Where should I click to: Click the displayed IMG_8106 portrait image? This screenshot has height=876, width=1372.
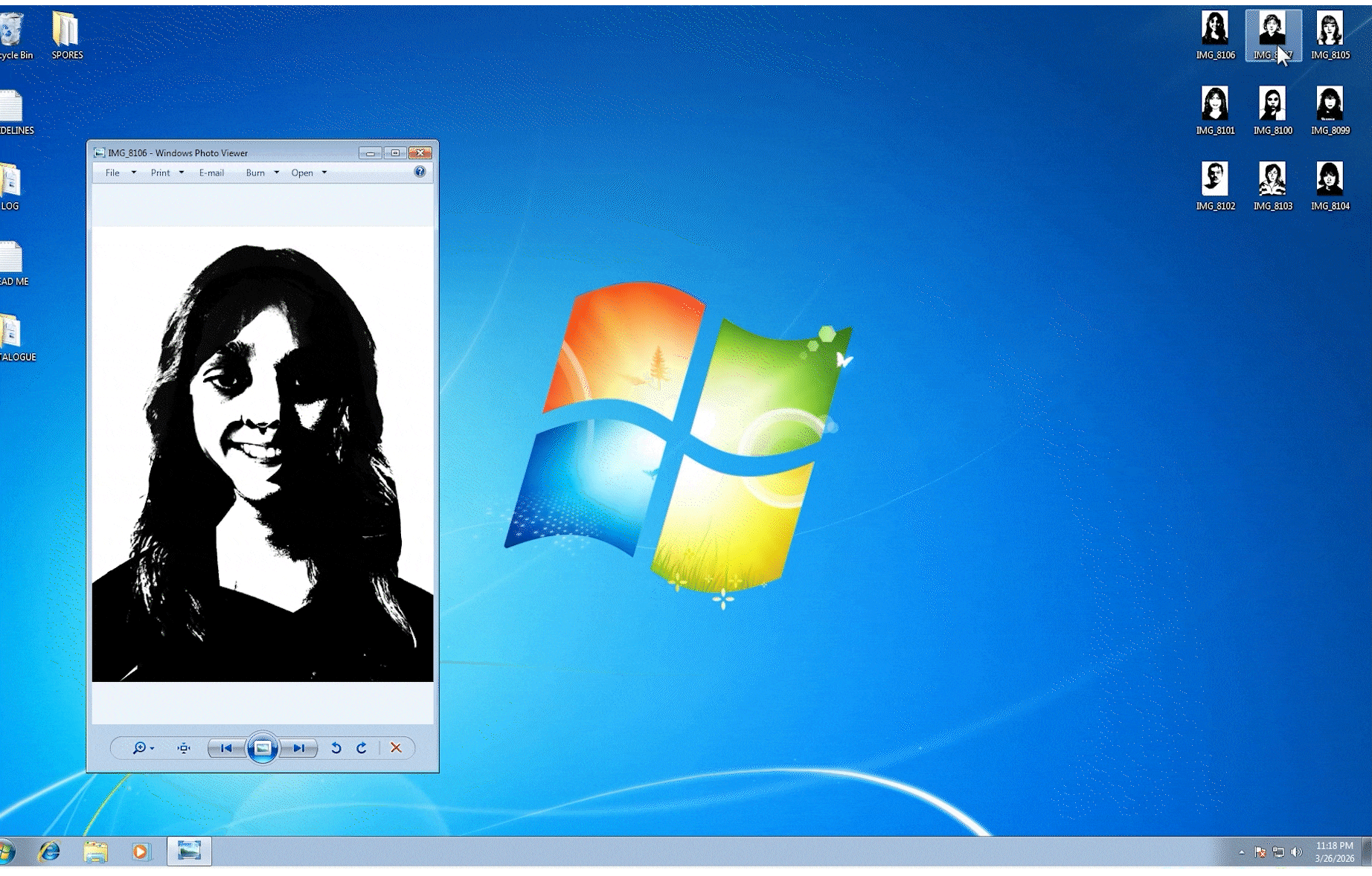coord(263,454)
